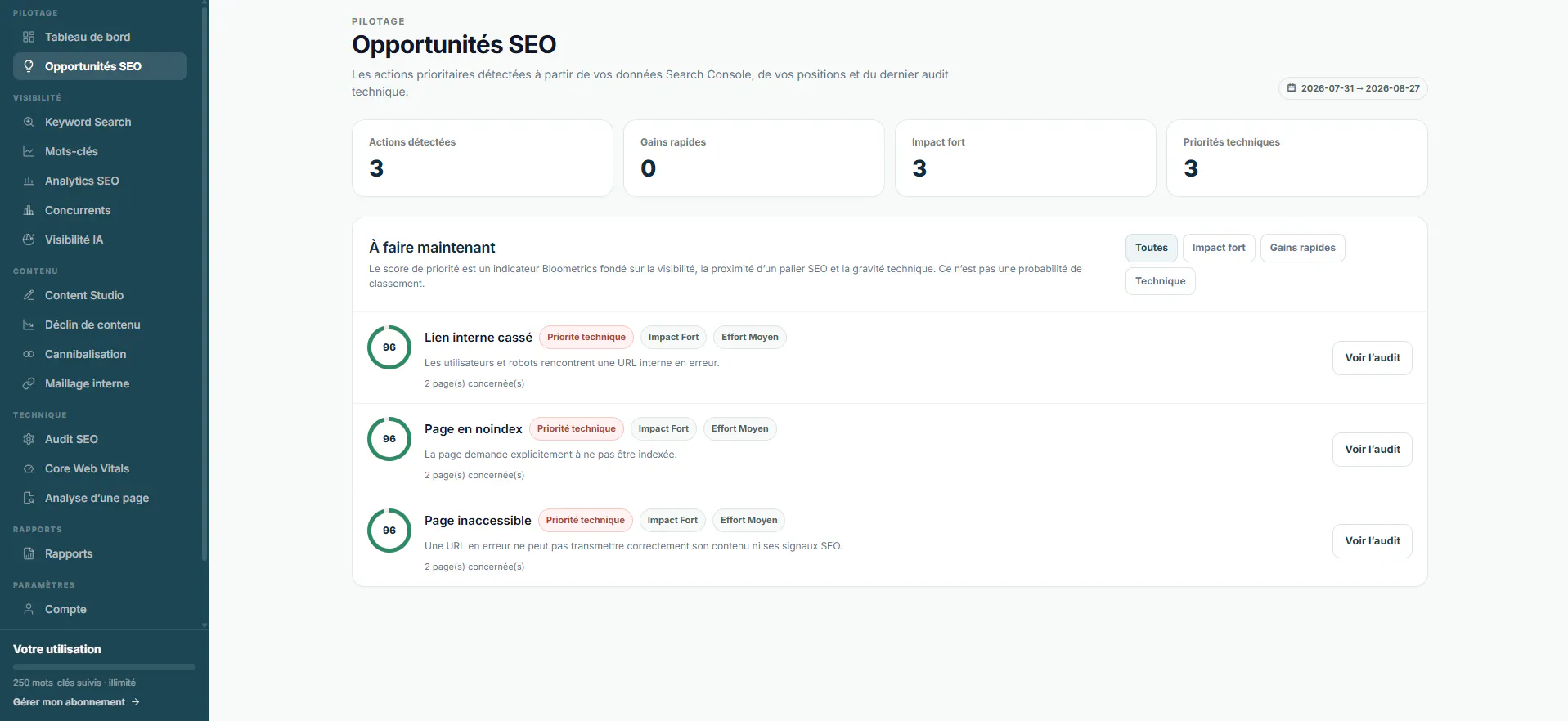The height and width of the screenshot is (721, 1568).
Task: Click the usage progress bar under Votre utilisation
Action: (x=104, y=667)
